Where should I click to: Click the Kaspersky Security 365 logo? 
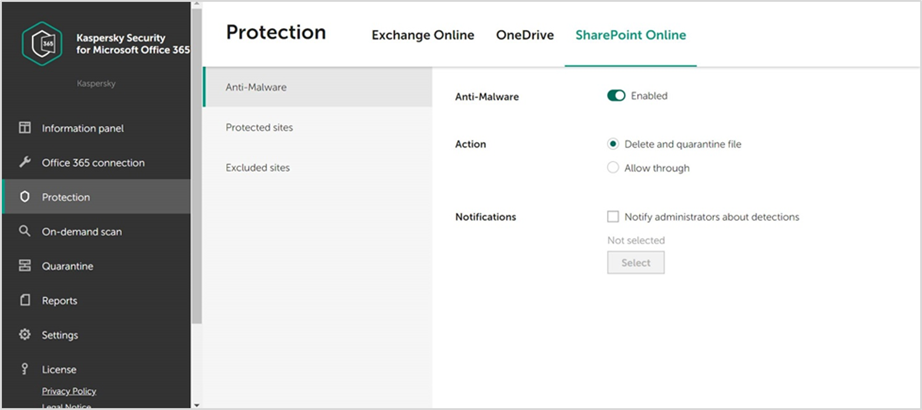tap(44, 44)
